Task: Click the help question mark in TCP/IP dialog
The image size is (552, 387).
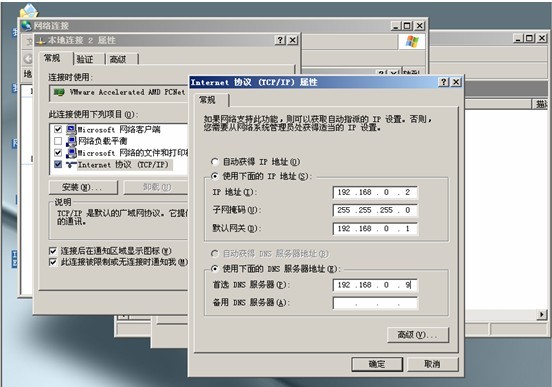Action: [444, 82]
